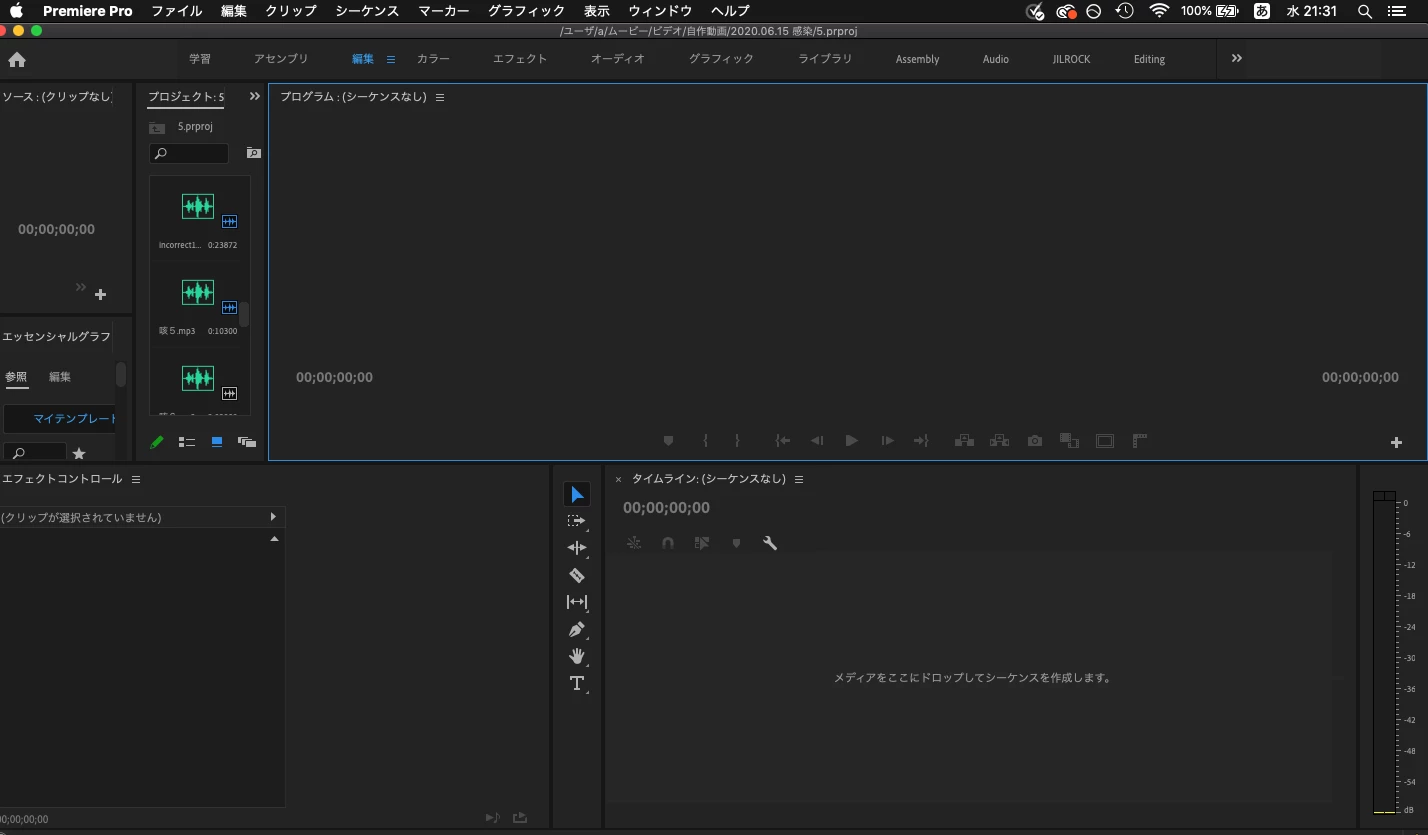
Task: Go up to parent bin folder icon
Action: click(x=157, y=128)
